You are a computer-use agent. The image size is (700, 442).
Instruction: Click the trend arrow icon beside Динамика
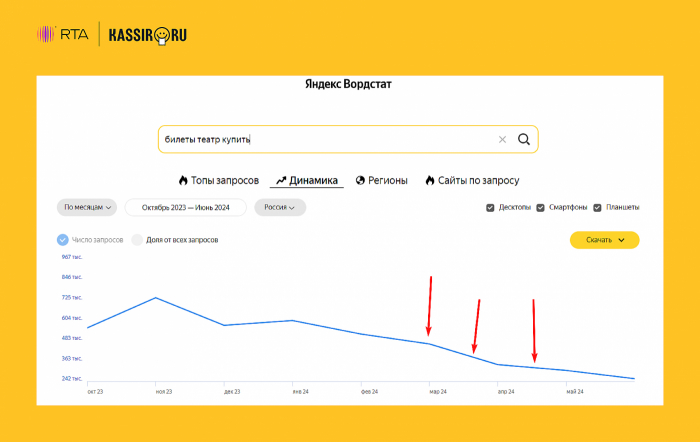281,180
